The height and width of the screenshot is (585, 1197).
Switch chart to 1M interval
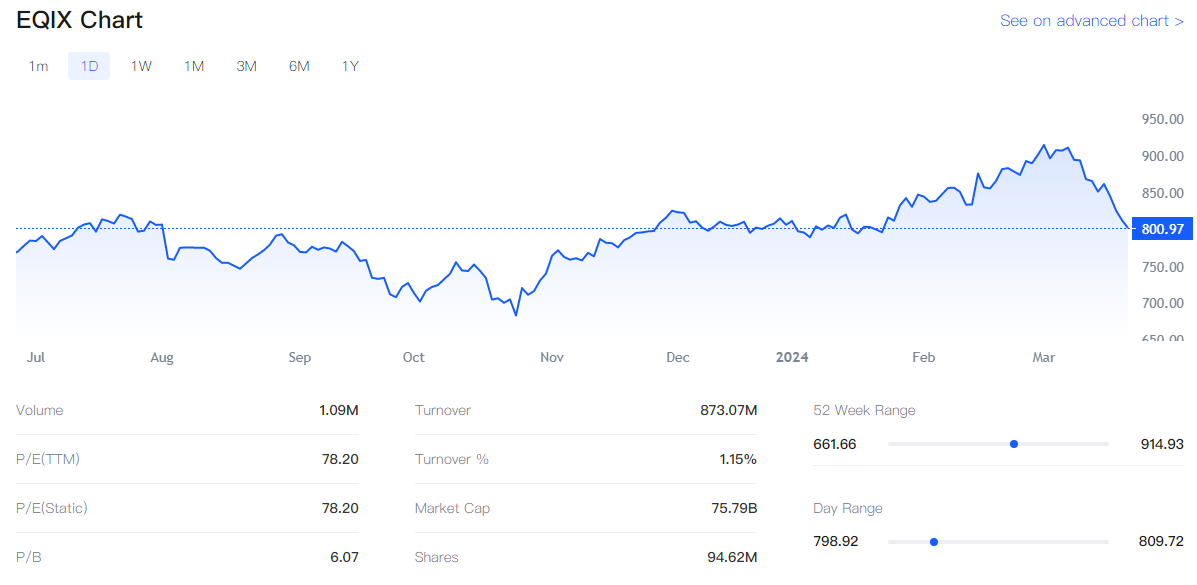194,66
